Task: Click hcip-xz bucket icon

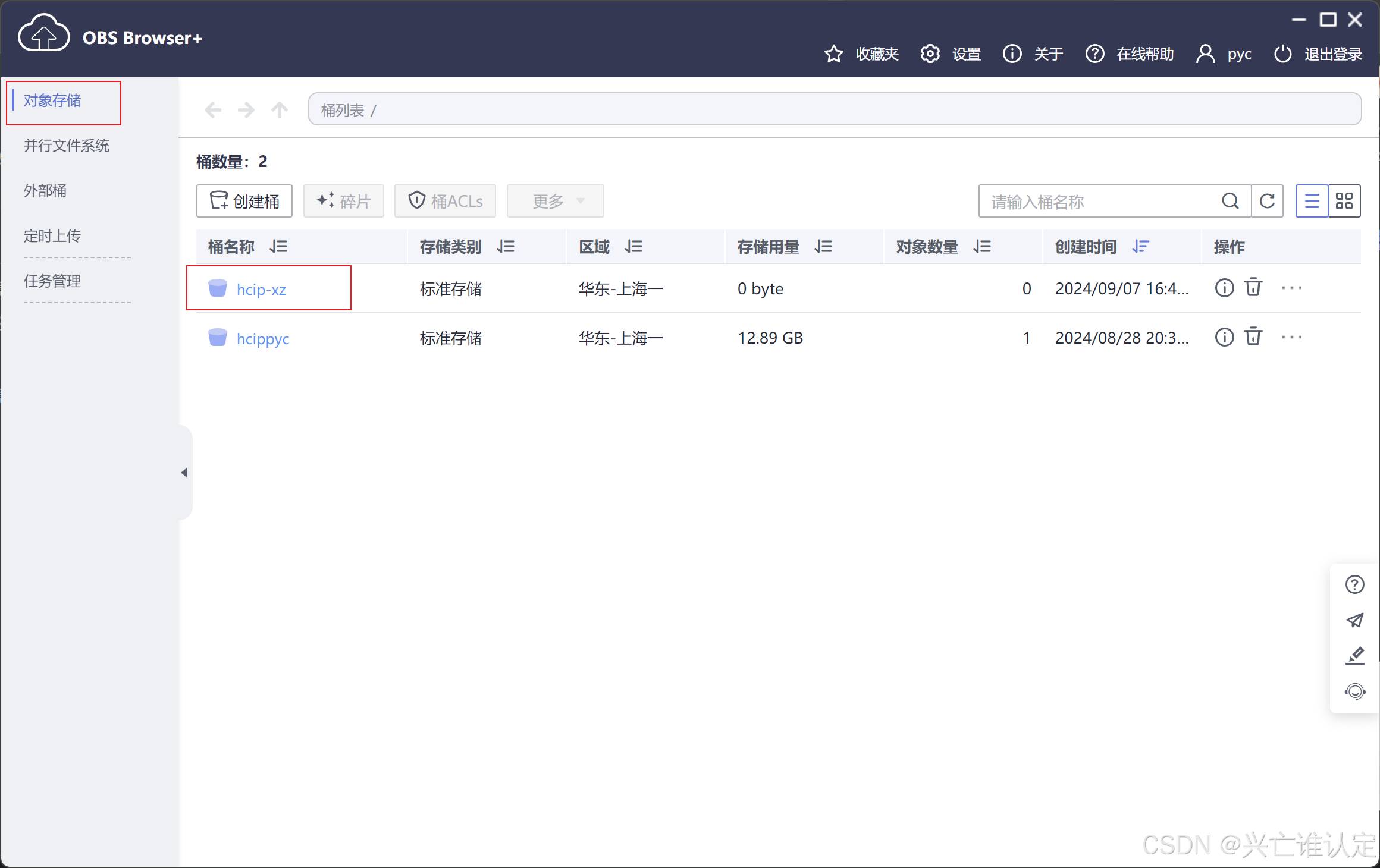Action: 218,288
